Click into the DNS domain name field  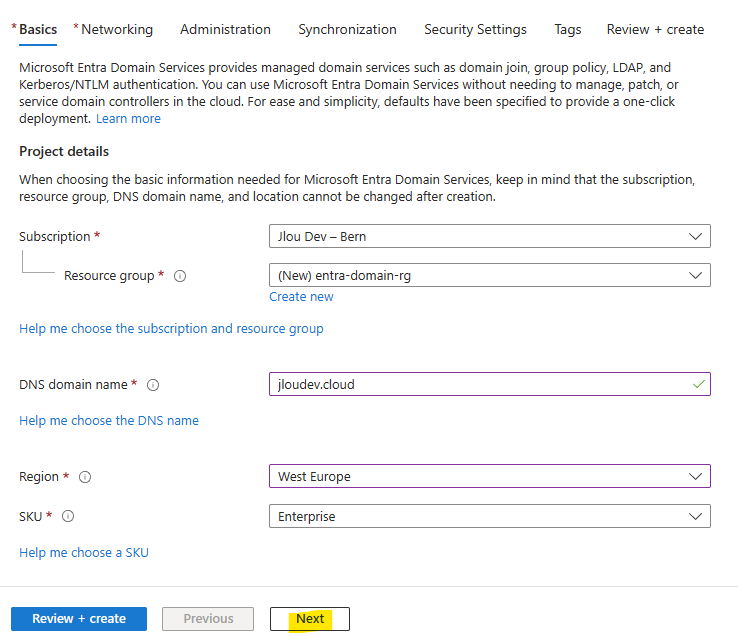pyautogui.click(x=489, y=384)
